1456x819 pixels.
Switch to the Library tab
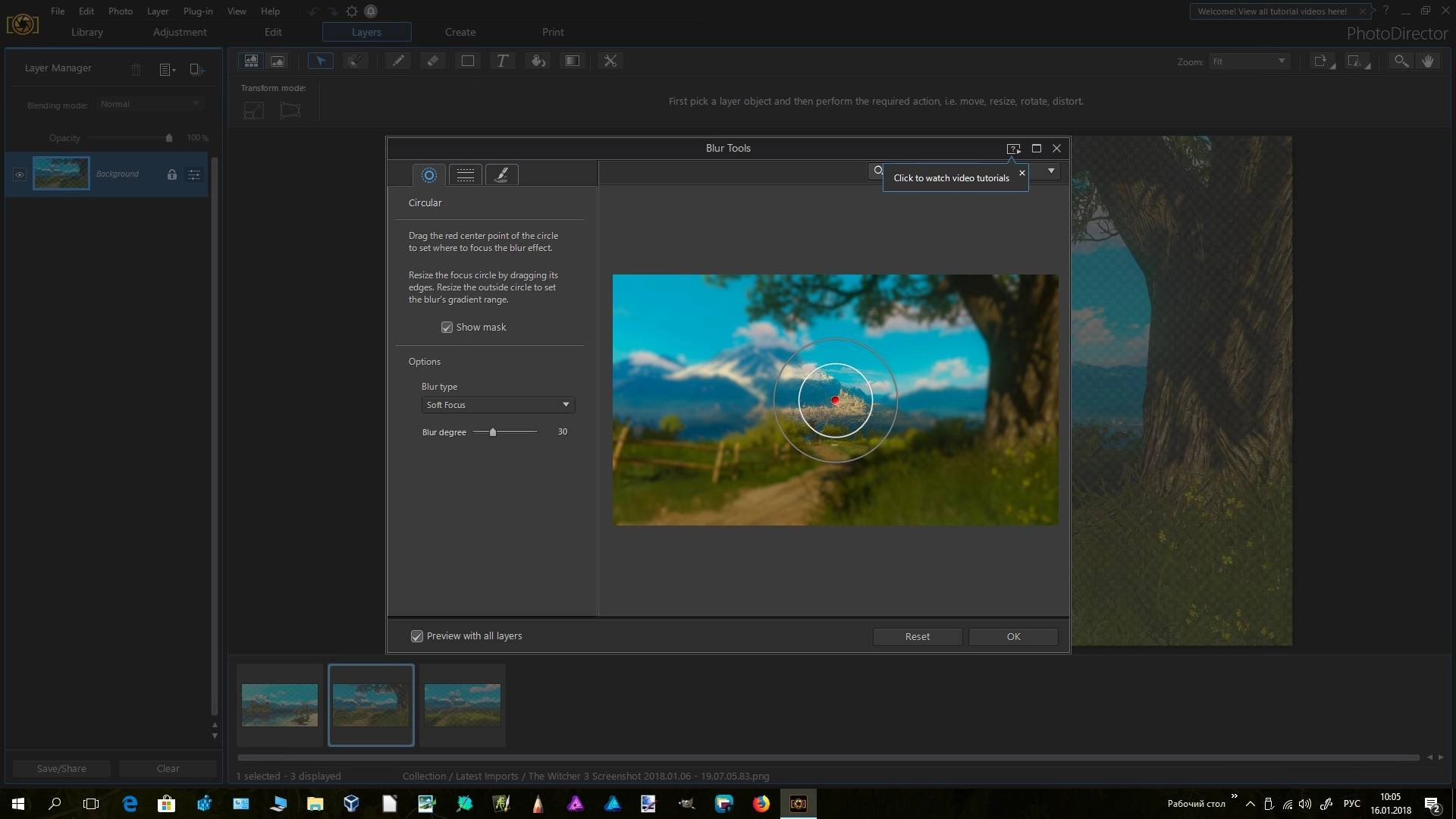(x=87, y=33)
